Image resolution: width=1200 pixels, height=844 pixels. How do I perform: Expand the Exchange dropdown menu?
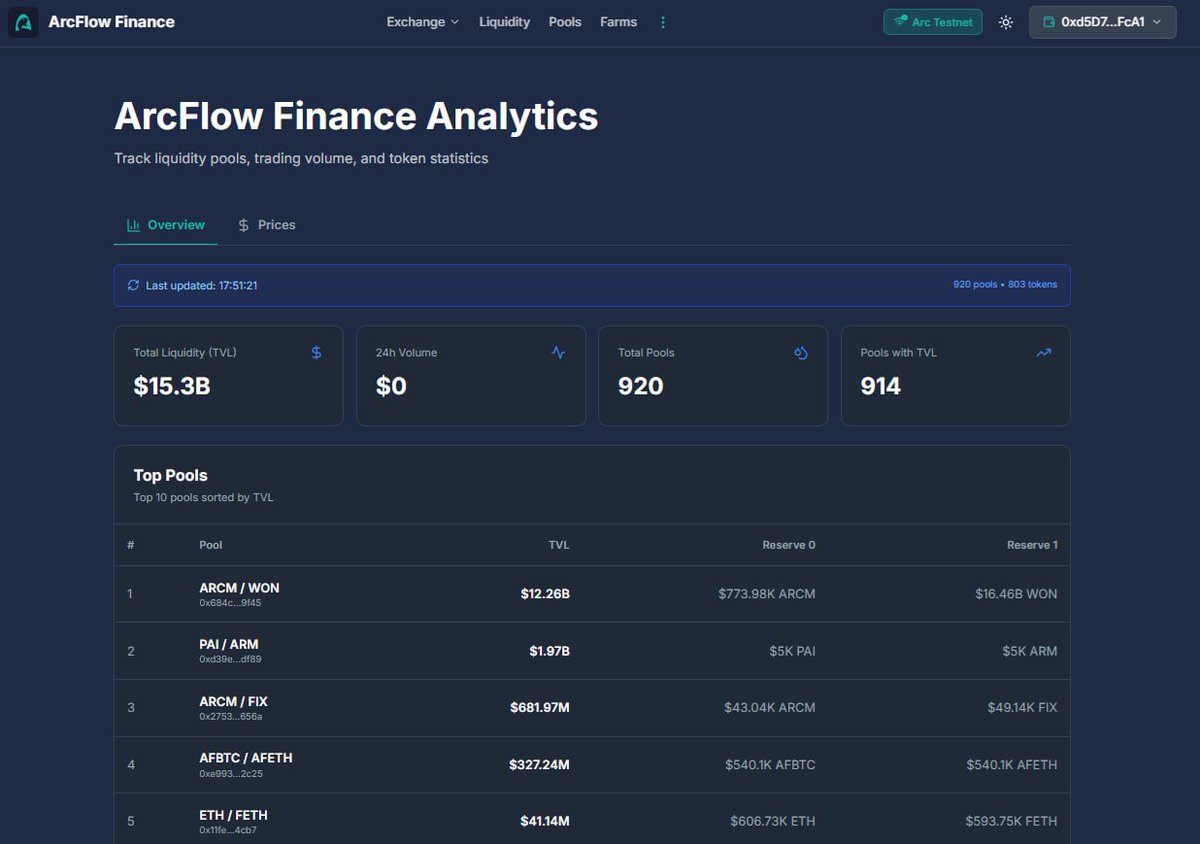pyautogui.click(x=422, y=22)
